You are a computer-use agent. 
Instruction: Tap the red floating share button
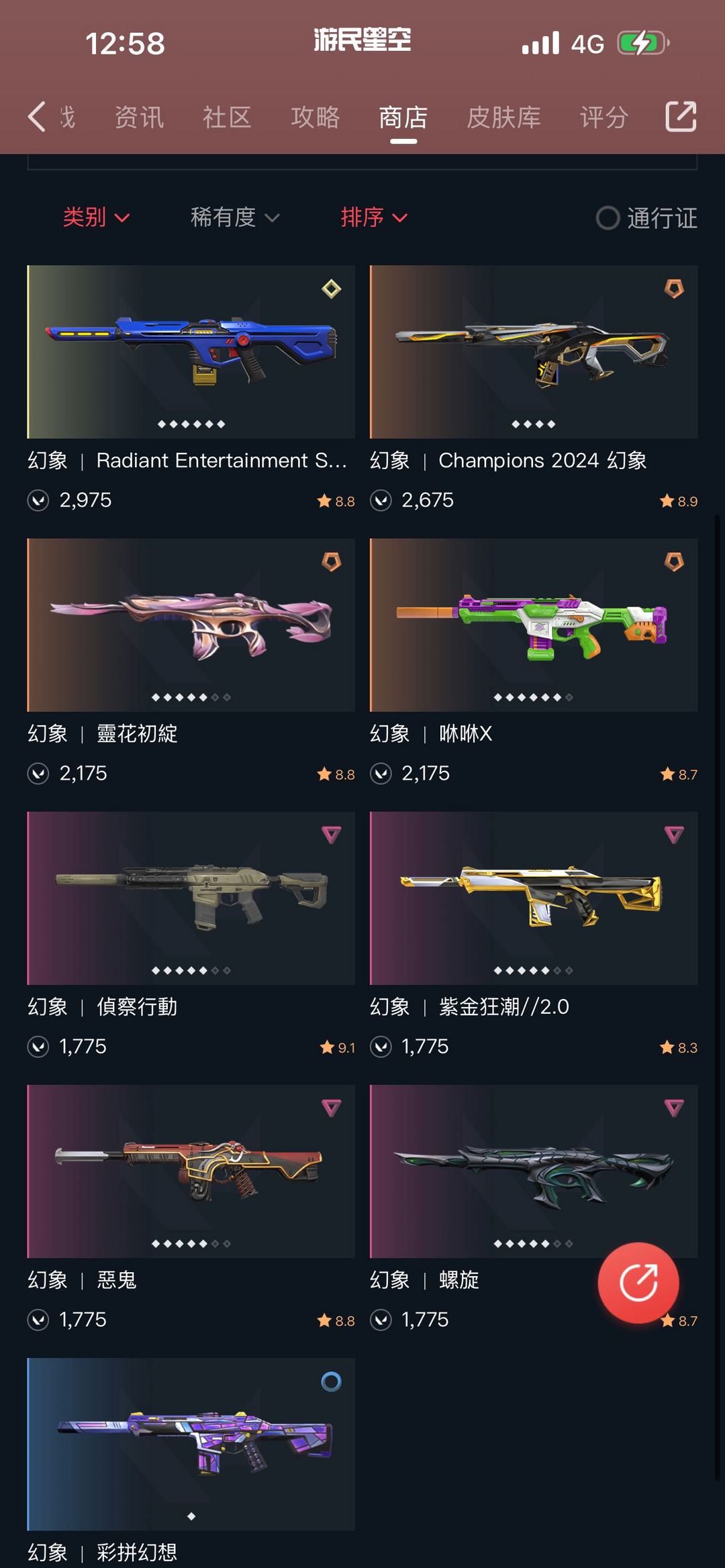[638, 1283]
